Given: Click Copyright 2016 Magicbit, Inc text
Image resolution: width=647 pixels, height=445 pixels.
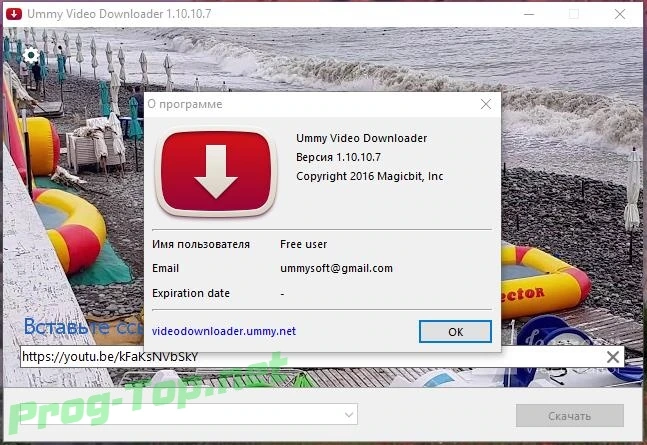Looking at the screenshot, I should pos(369,176).
